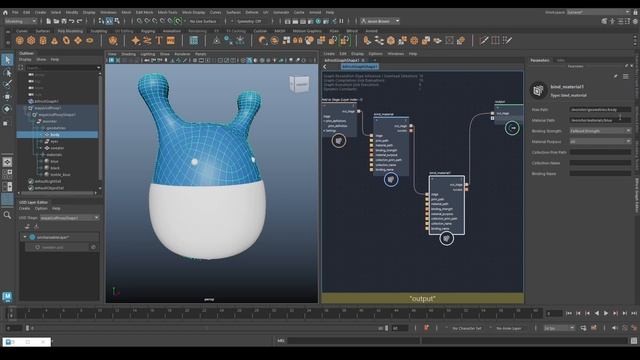Click the back arrow in graph editor
The image size is (640, 360).
(325, 67)
